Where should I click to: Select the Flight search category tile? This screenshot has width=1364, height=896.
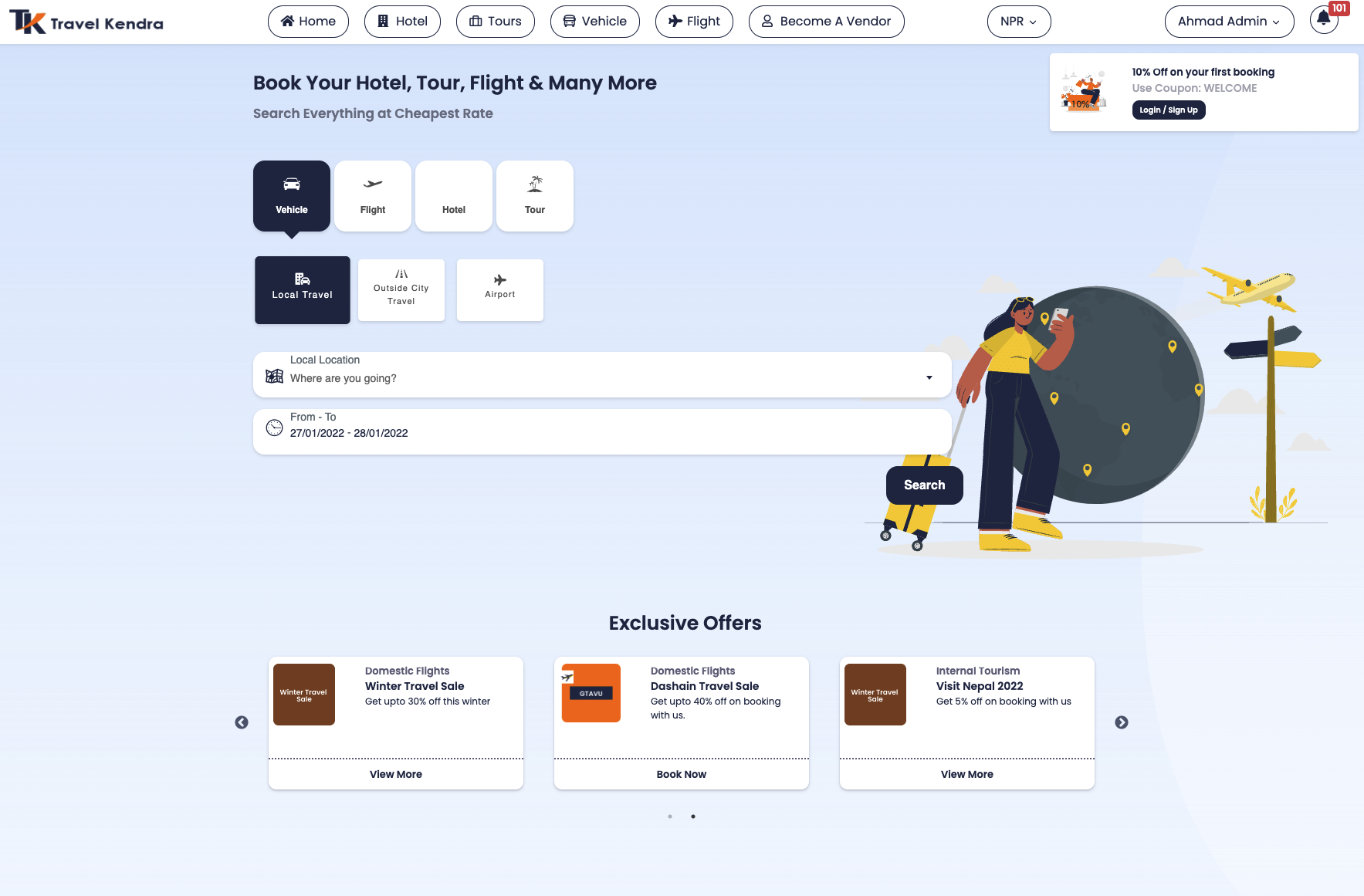[x=373, y=196]
